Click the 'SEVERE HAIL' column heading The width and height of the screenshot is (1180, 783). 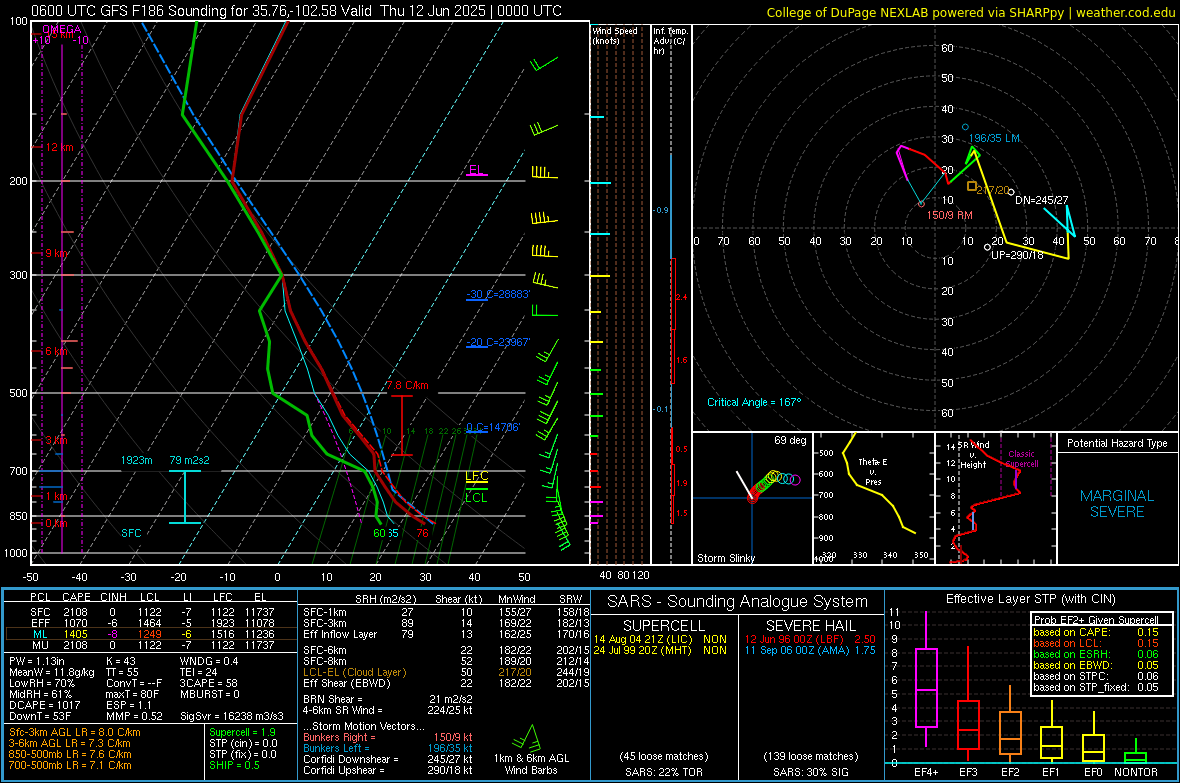[810, 626]
